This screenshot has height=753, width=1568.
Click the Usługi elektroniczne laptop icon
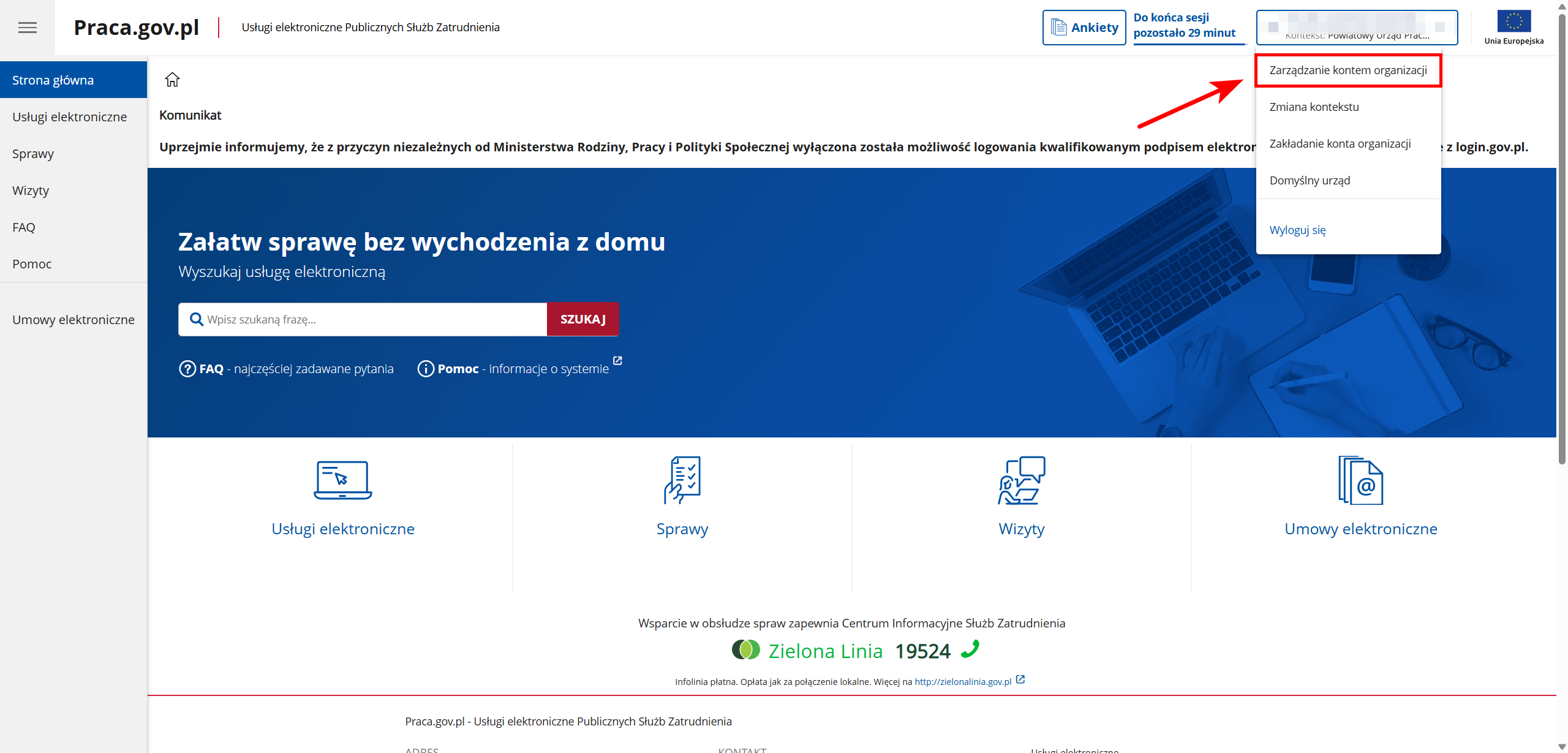343,480
